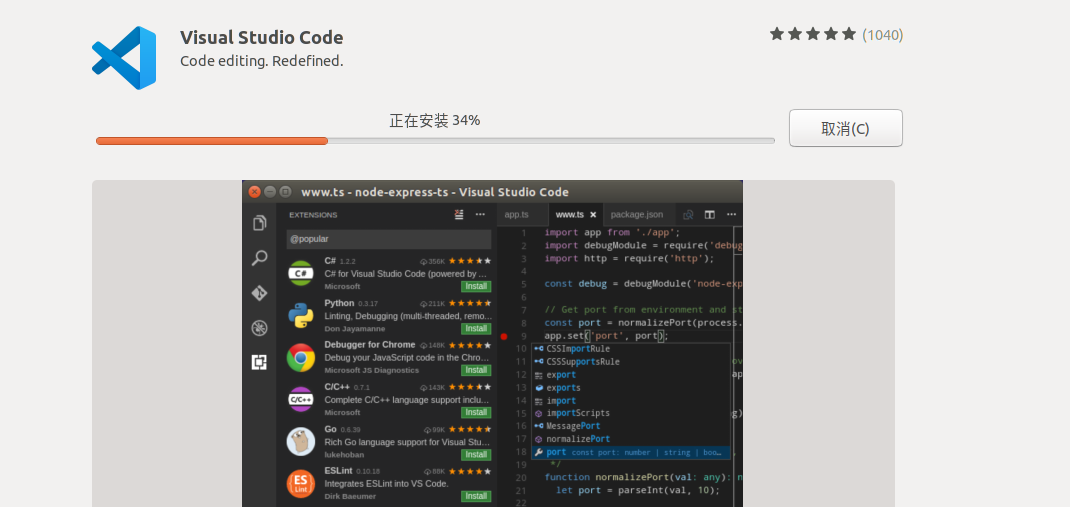The image size is (1070, 507).
Task: Select the Search magnifier icon in the preview sidebar
Action: tap(259, 258)
